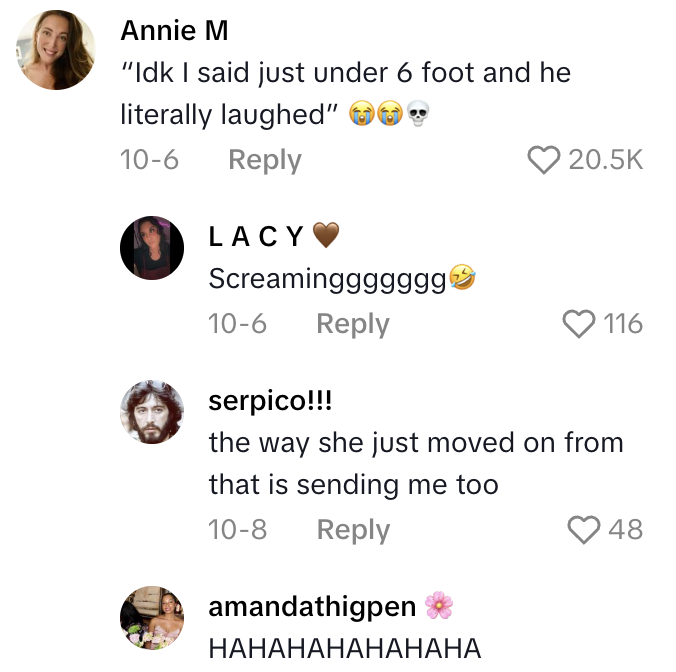This screenshot has height=672, width=676.
Task: Reply to Annie M's comment
Action: click(264, 160)
